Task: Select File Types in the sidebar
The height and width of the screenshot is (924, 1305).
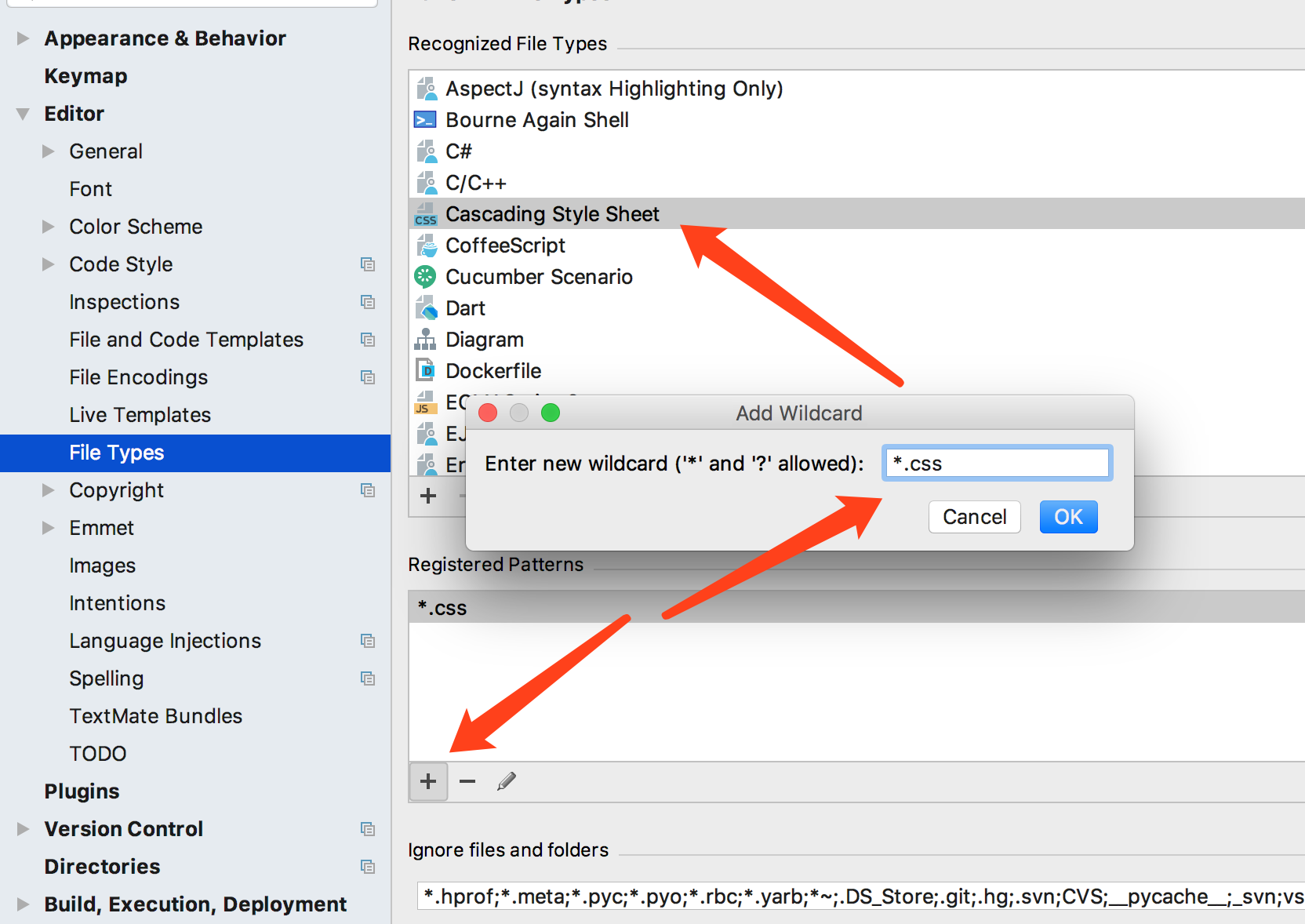Action: tap(195, 453)
